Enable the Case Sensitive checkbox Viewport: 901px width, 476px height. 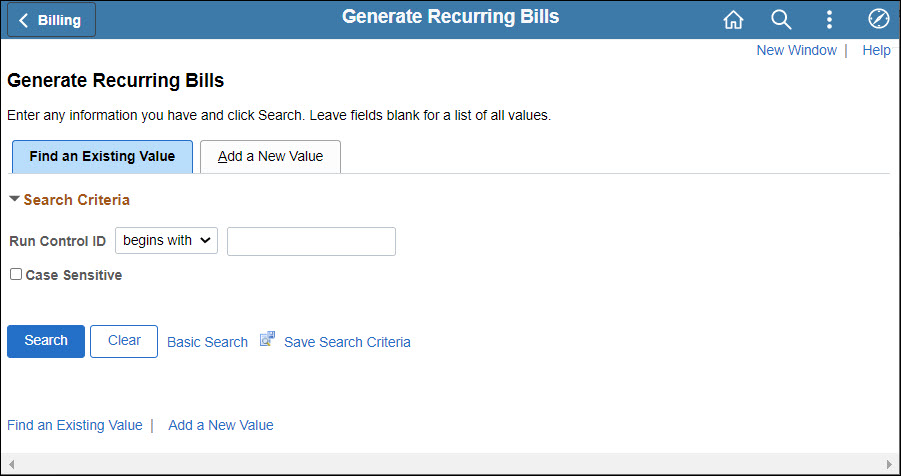tap(16, 274)
